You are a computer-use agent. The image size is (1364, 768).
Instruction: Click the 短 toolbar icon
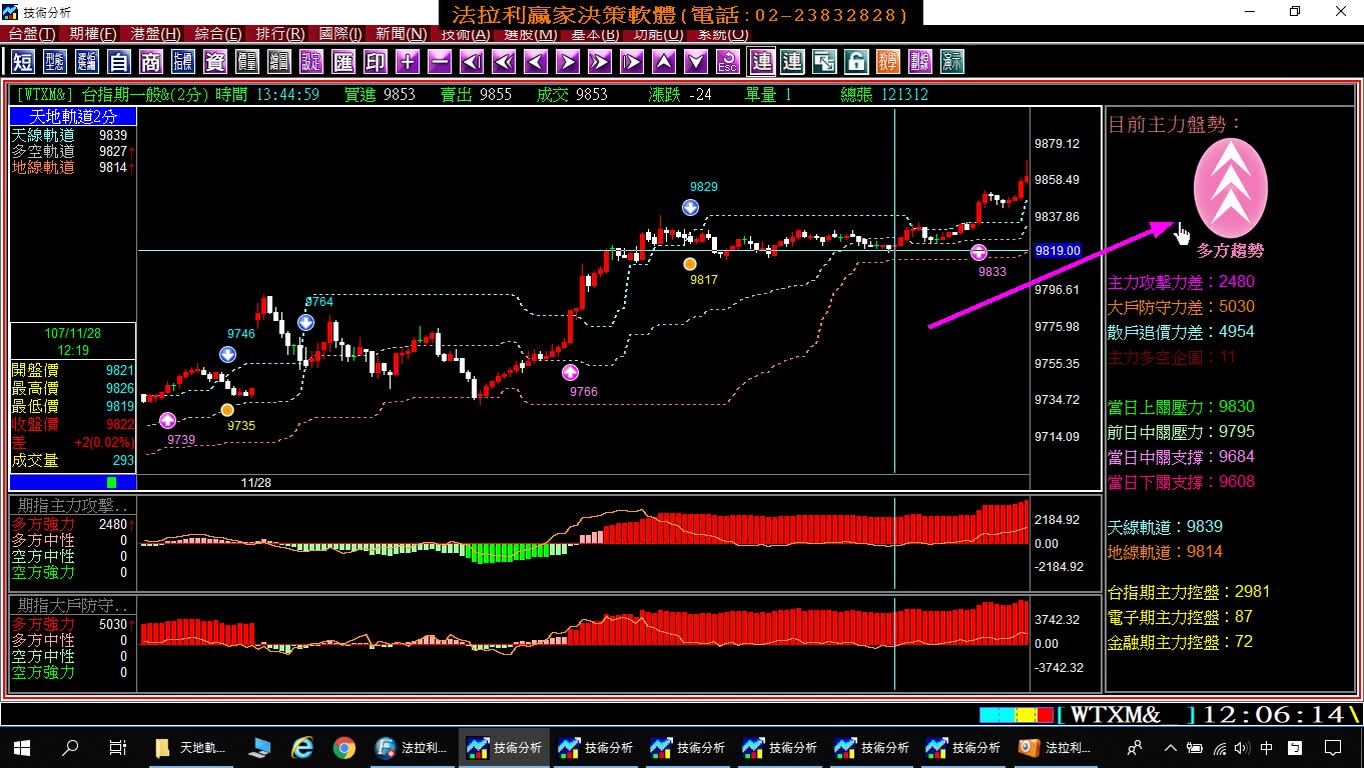click(x=23, y=62)
